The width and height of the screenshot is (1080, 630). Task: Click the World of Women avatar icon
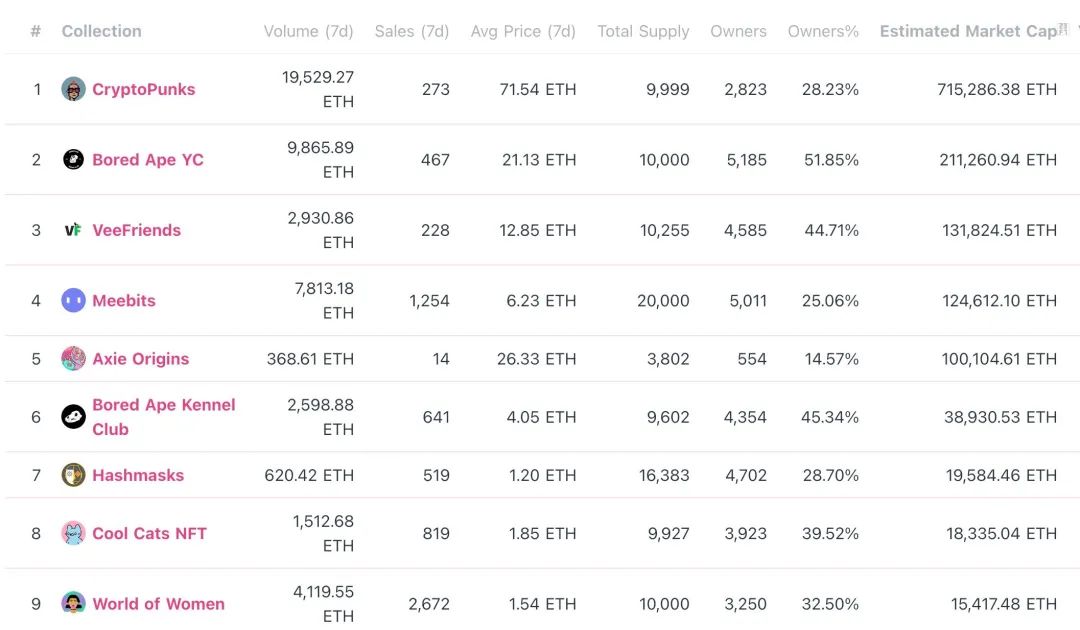[x=73, y=604]
